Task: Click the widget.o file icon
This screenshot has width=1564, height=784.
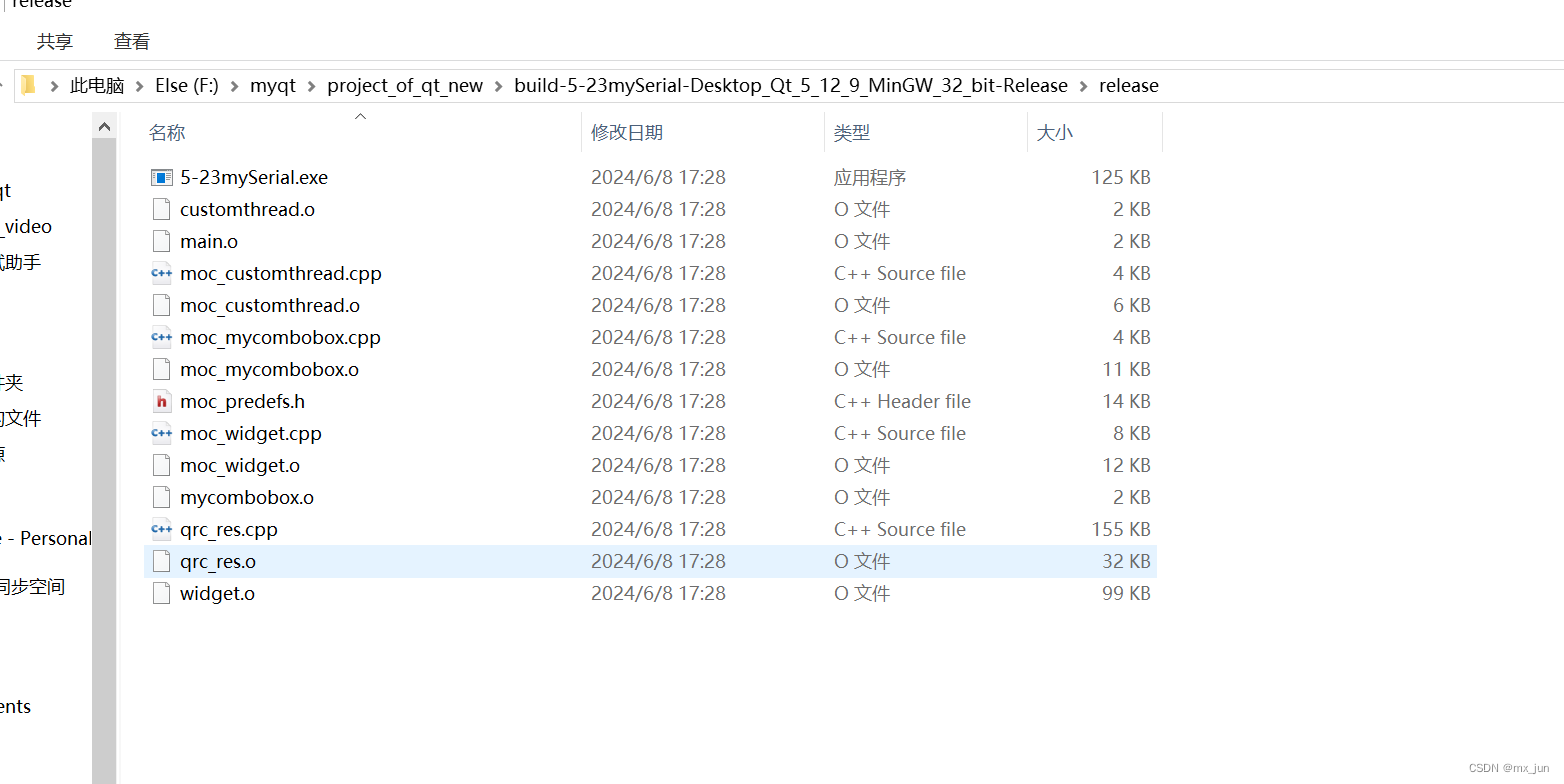Action: (x=161, y=593)
